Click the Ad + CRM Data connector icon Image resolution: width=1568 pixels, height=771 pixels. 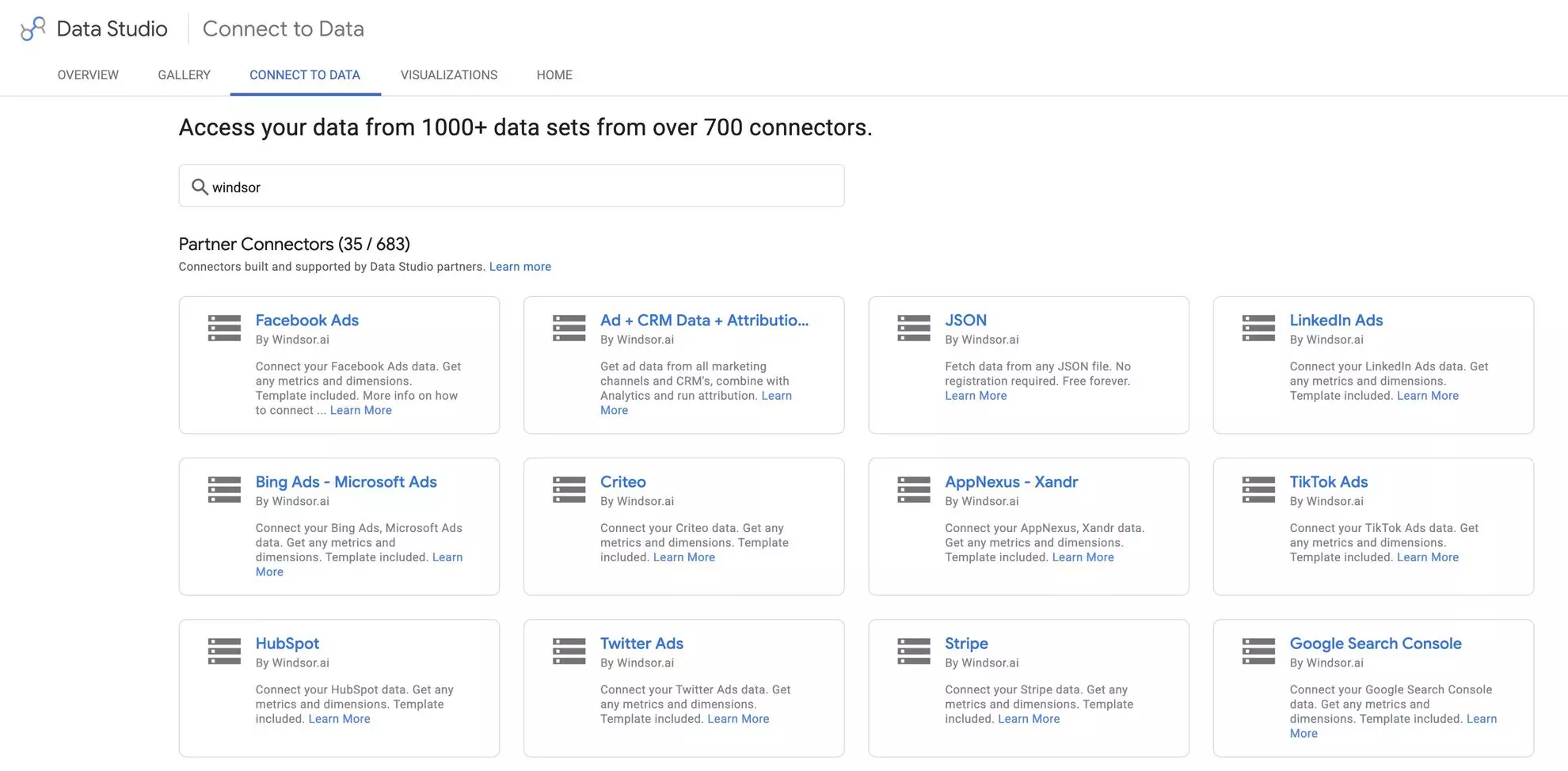tap(569, 327)
